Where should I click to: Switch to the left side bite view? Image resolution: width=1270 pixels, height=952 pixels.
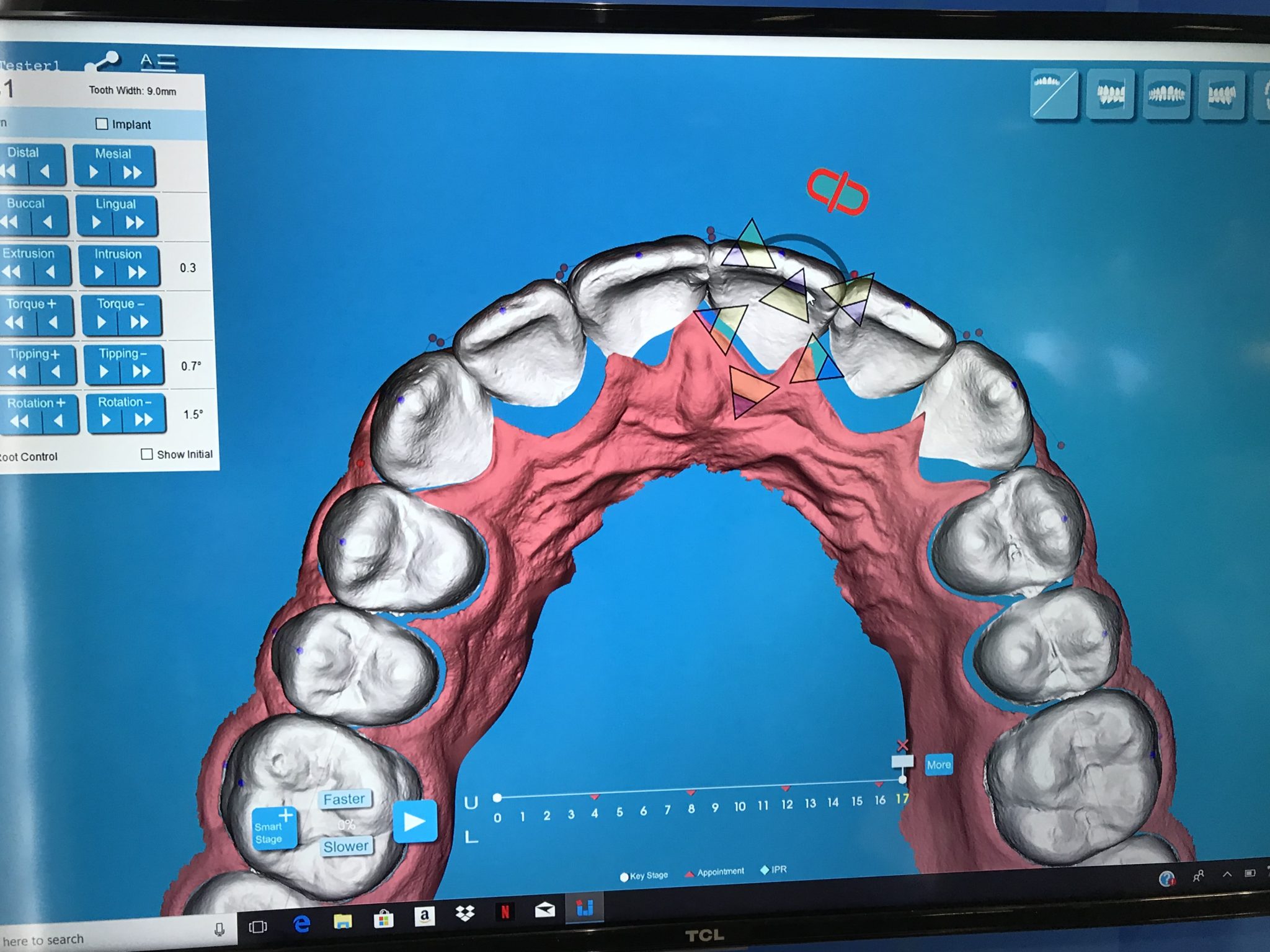(x=1221, y=95)
